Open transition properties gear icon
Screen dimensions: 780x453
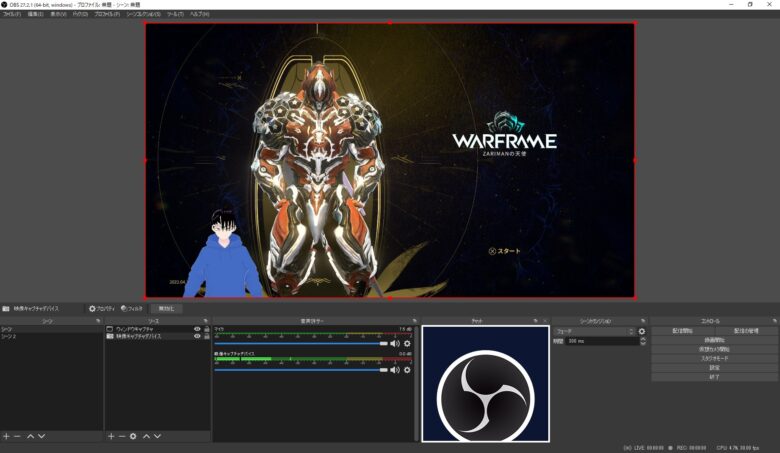click(x=642, y=331)
